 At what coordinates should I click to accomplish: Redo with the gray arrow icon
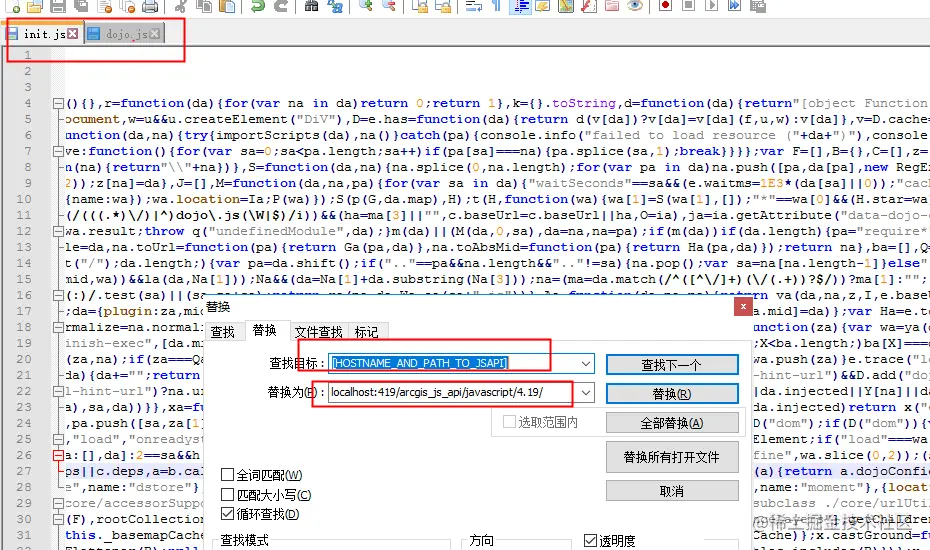click(281, 6)
